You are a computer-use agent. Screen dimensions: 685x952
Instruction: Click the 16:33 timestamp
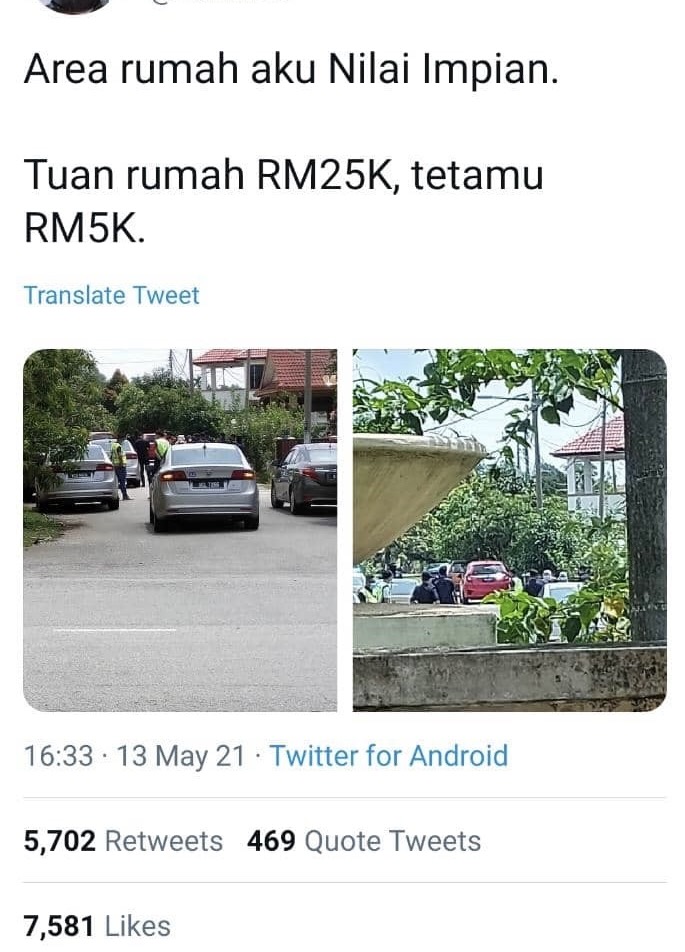point(58,756)
